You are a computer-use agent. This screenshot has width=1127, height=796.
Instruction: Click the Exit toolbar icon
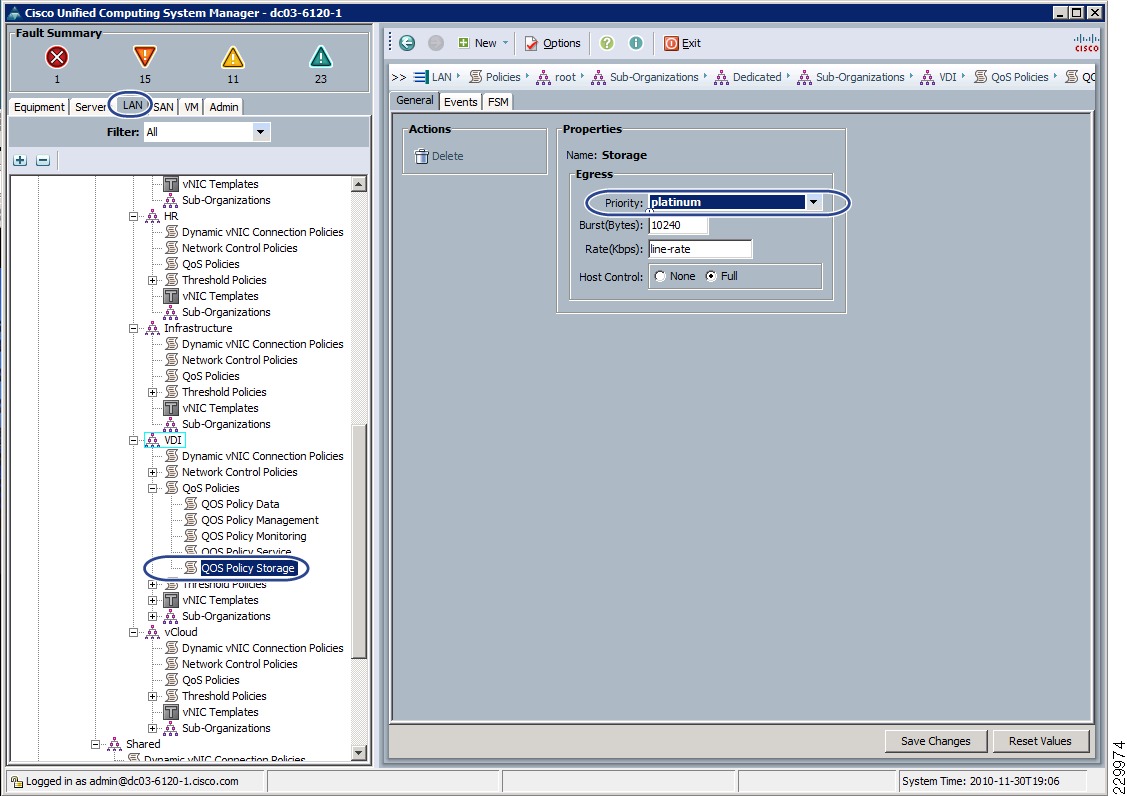click(671, 43)
